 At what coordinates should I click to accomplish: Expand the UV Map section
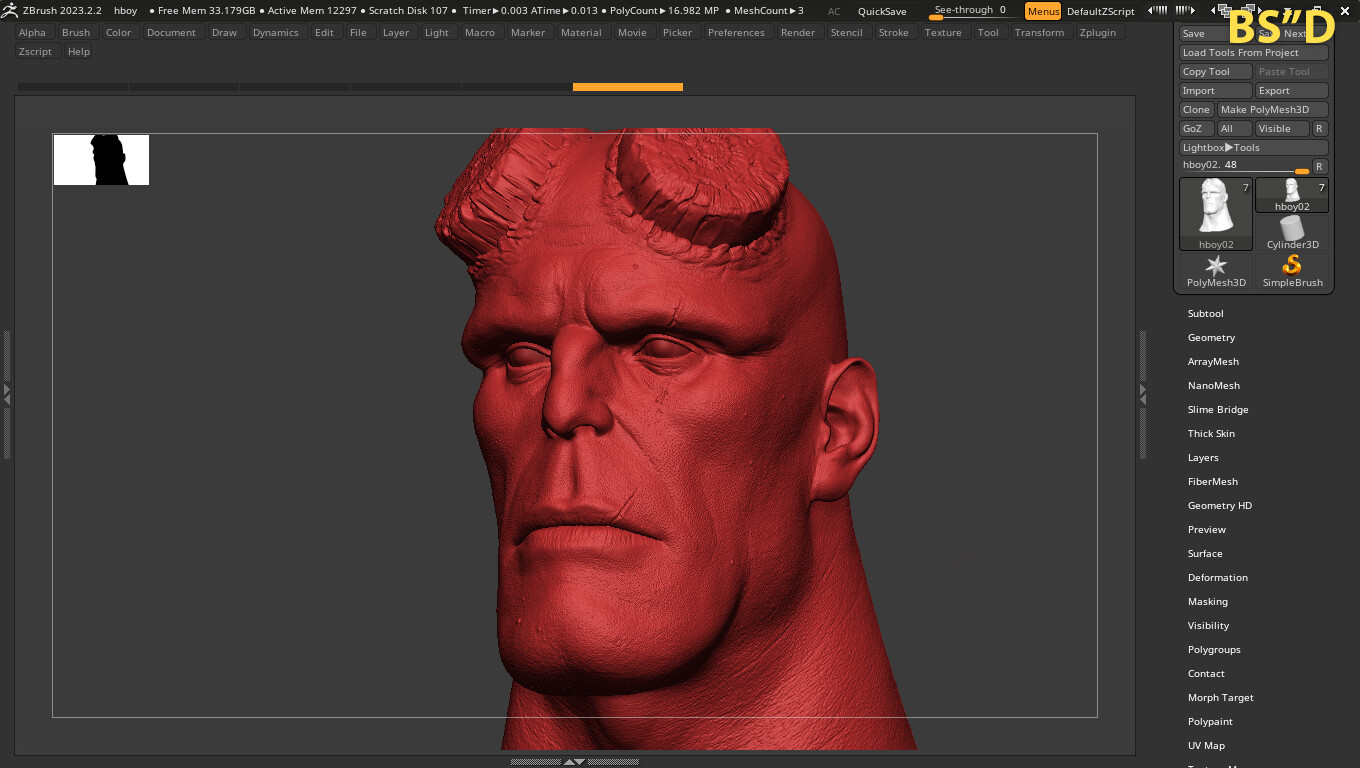pos(1206,746)
